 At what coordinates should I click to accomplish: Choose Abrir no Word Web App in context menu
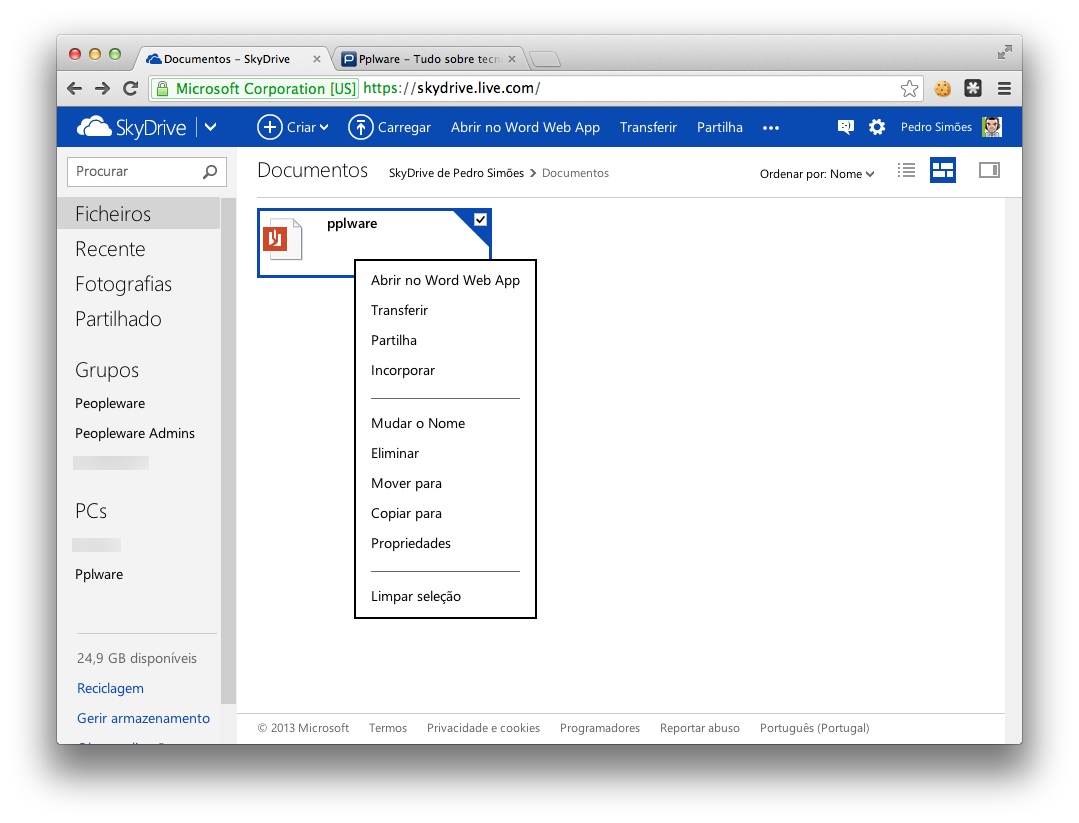[x=445, y=280]
